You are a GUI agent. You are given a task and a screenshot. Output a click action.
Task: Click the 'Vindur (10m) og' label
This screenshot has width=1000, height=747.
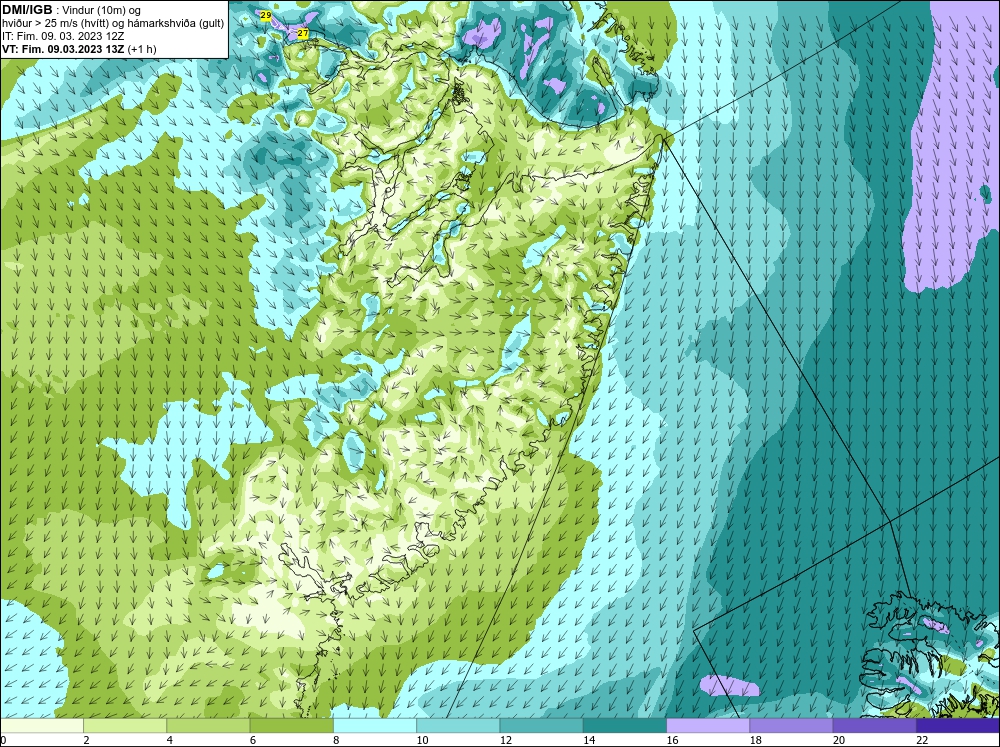pos(102,11)
